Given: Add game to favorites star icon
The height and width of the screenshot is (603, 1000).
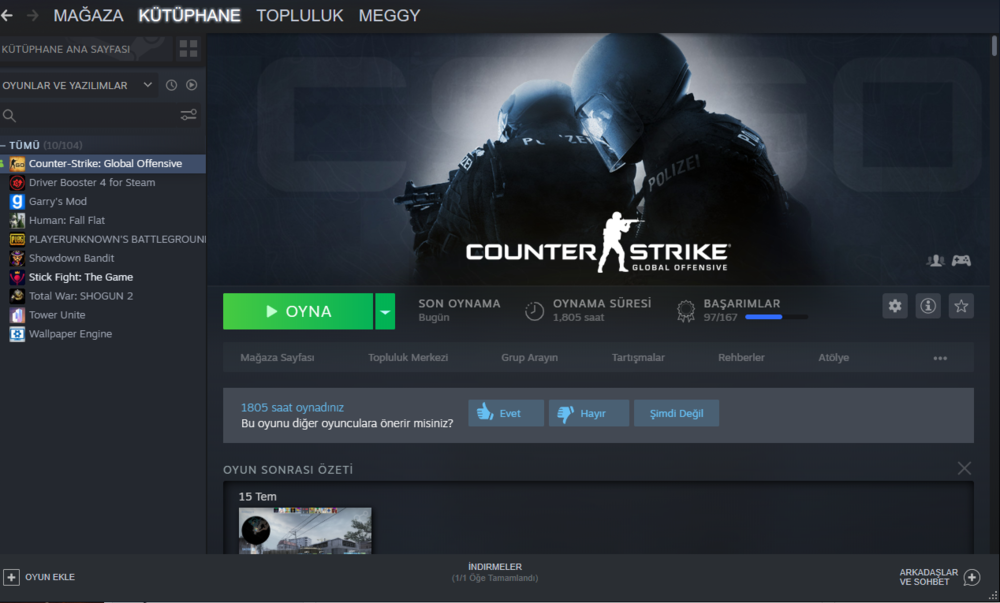Looking at the screenshot, I should tap(961, 306).
